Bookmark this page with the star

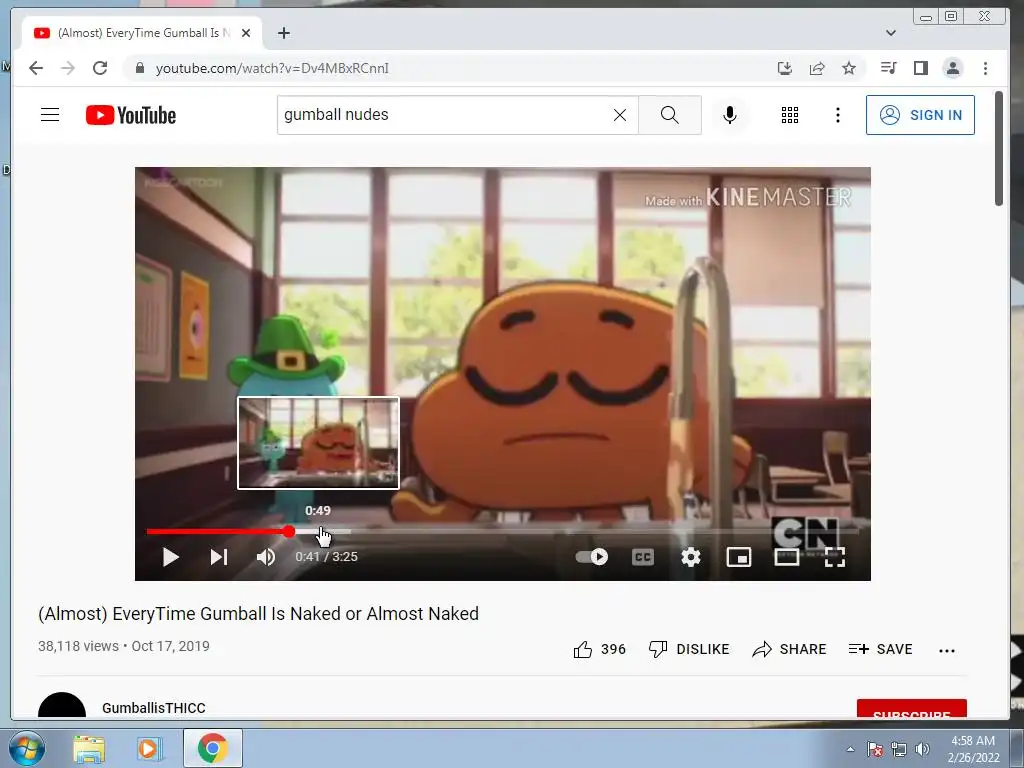[x=849, y=68]
